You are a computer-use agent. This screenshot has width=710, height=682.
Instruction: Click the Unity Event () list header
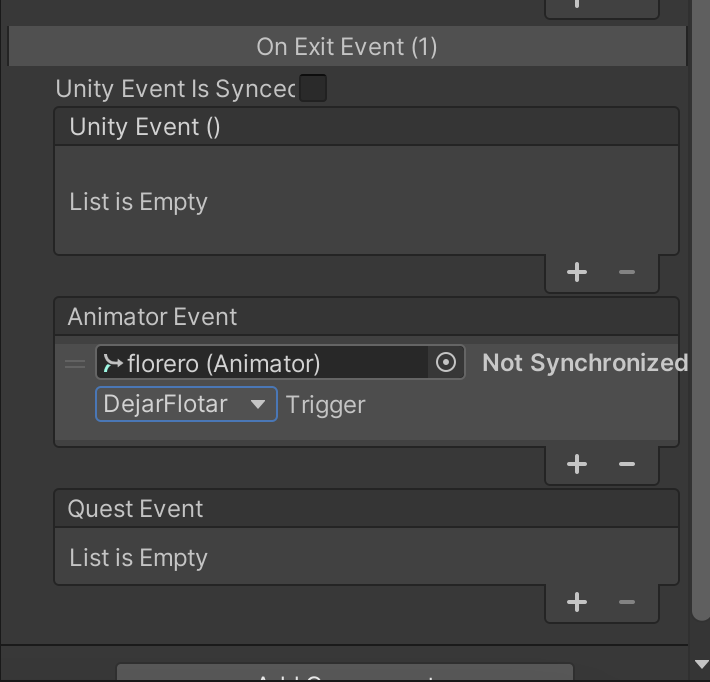[366, 126]
